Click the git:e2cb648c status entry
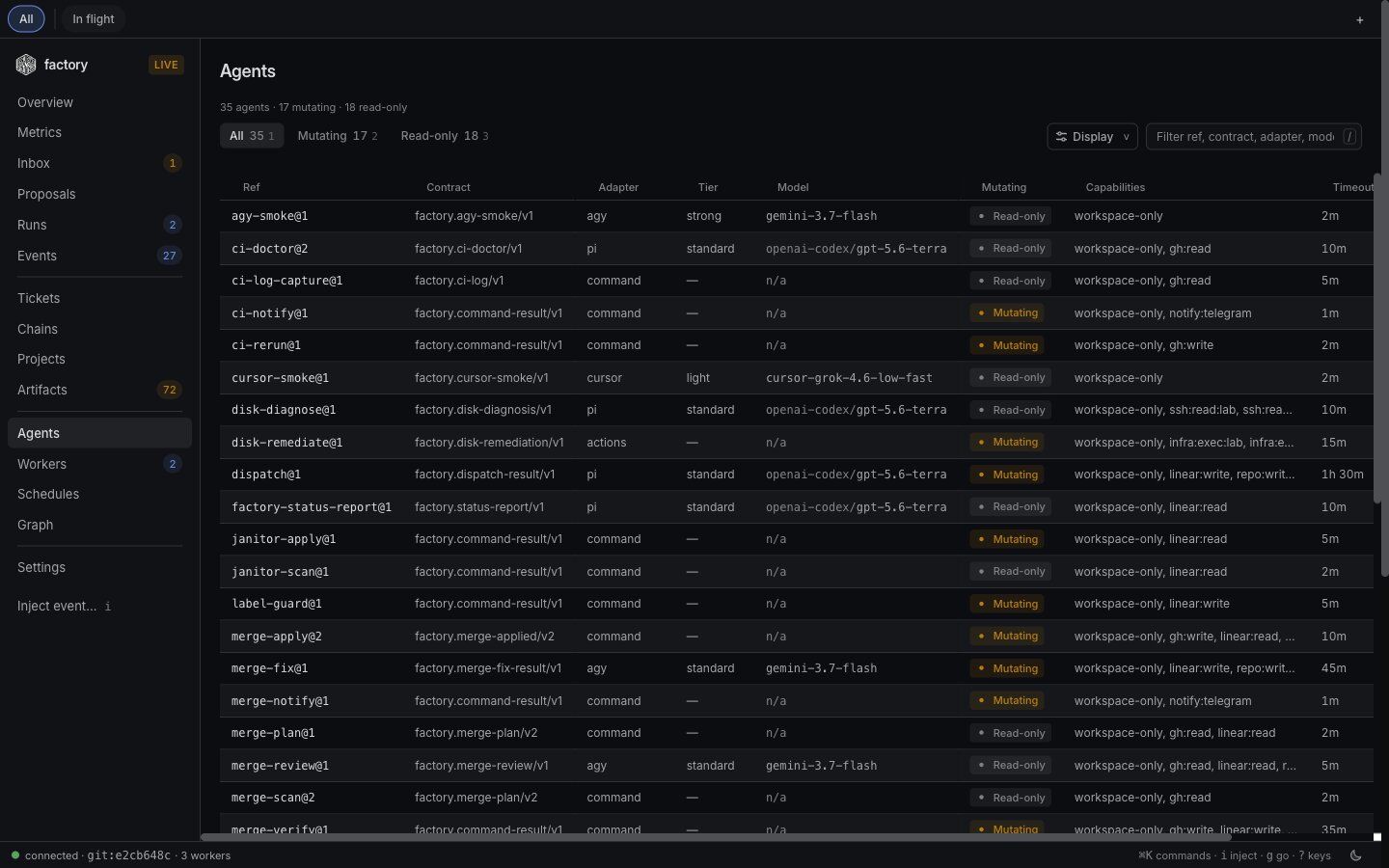 click(x=128, y=855)
